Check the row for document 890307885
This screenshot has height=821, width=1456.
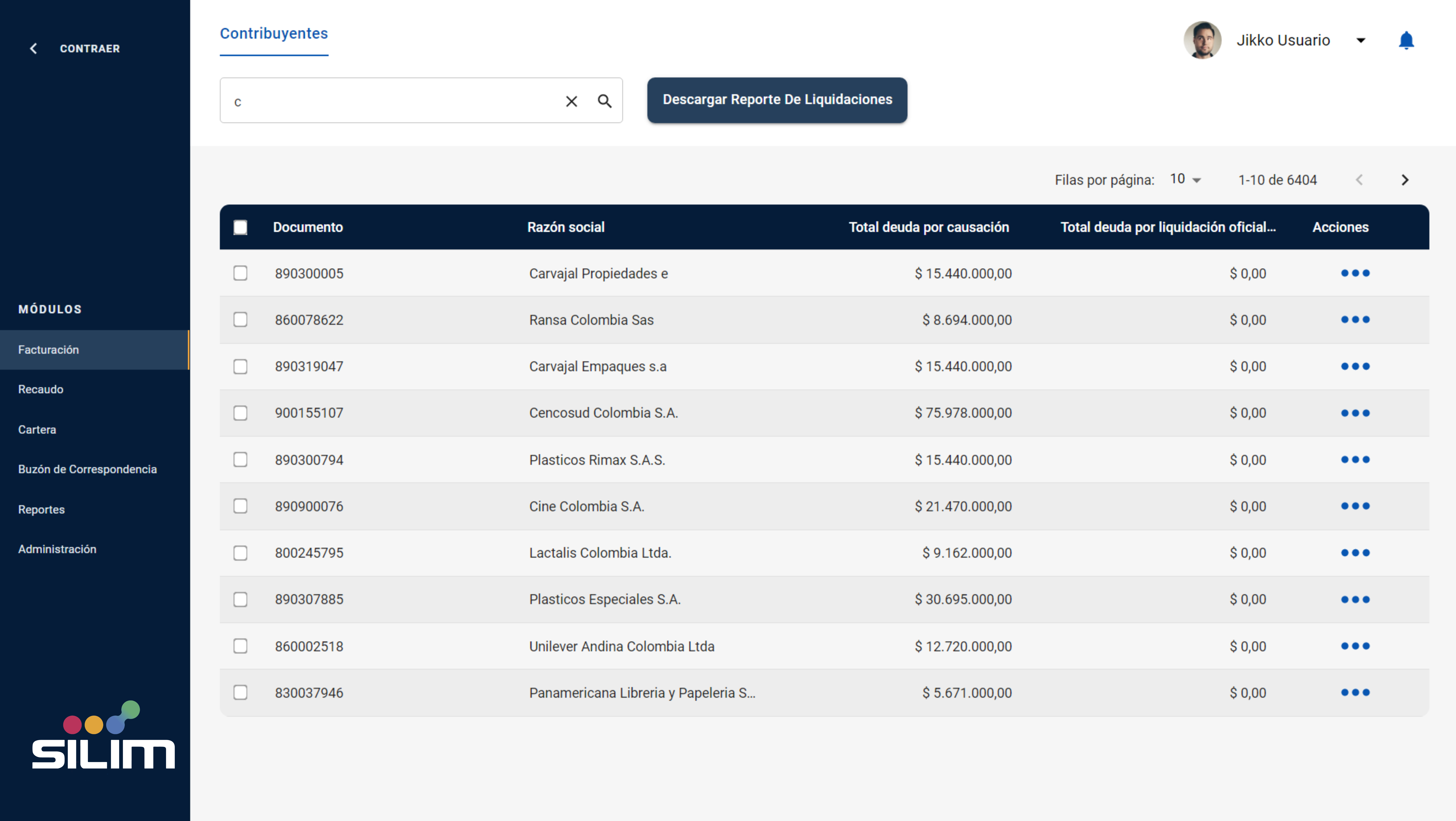240,599
